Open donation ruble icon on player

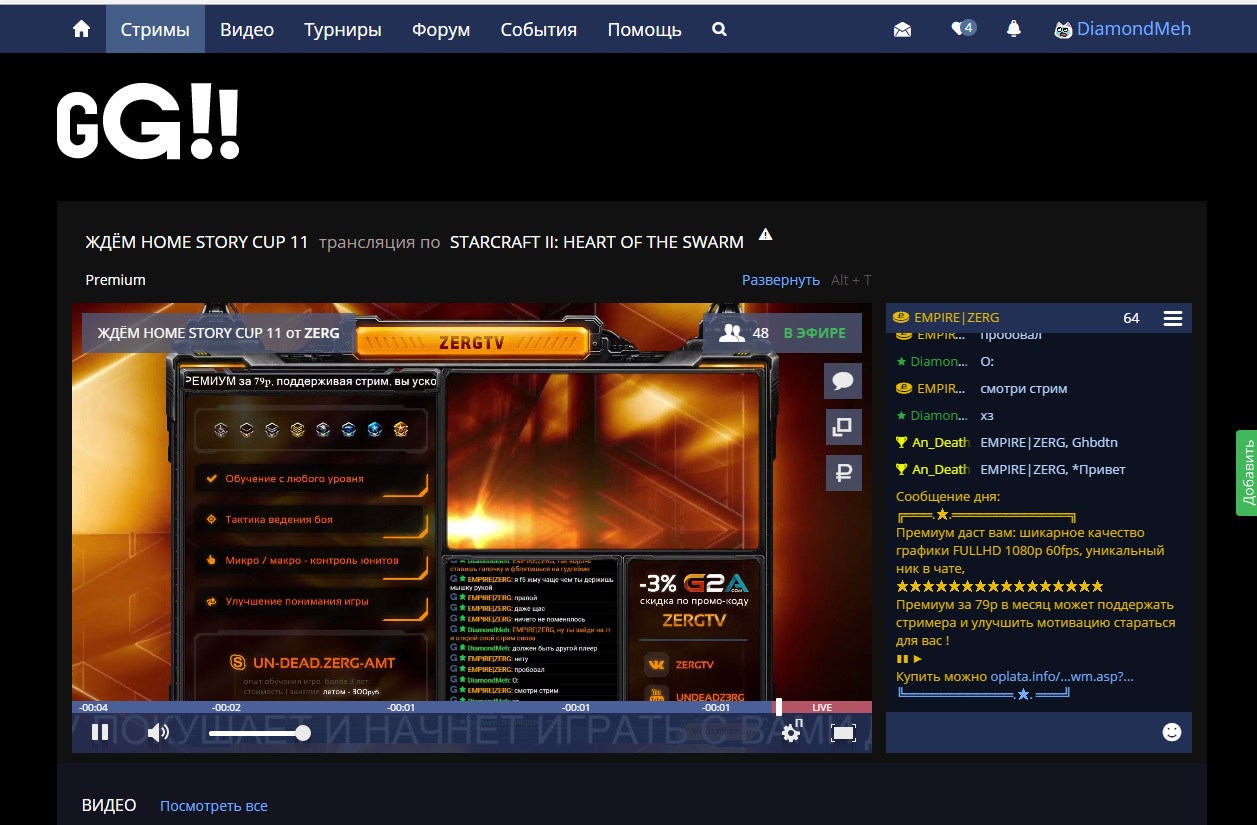pos(843,473)
